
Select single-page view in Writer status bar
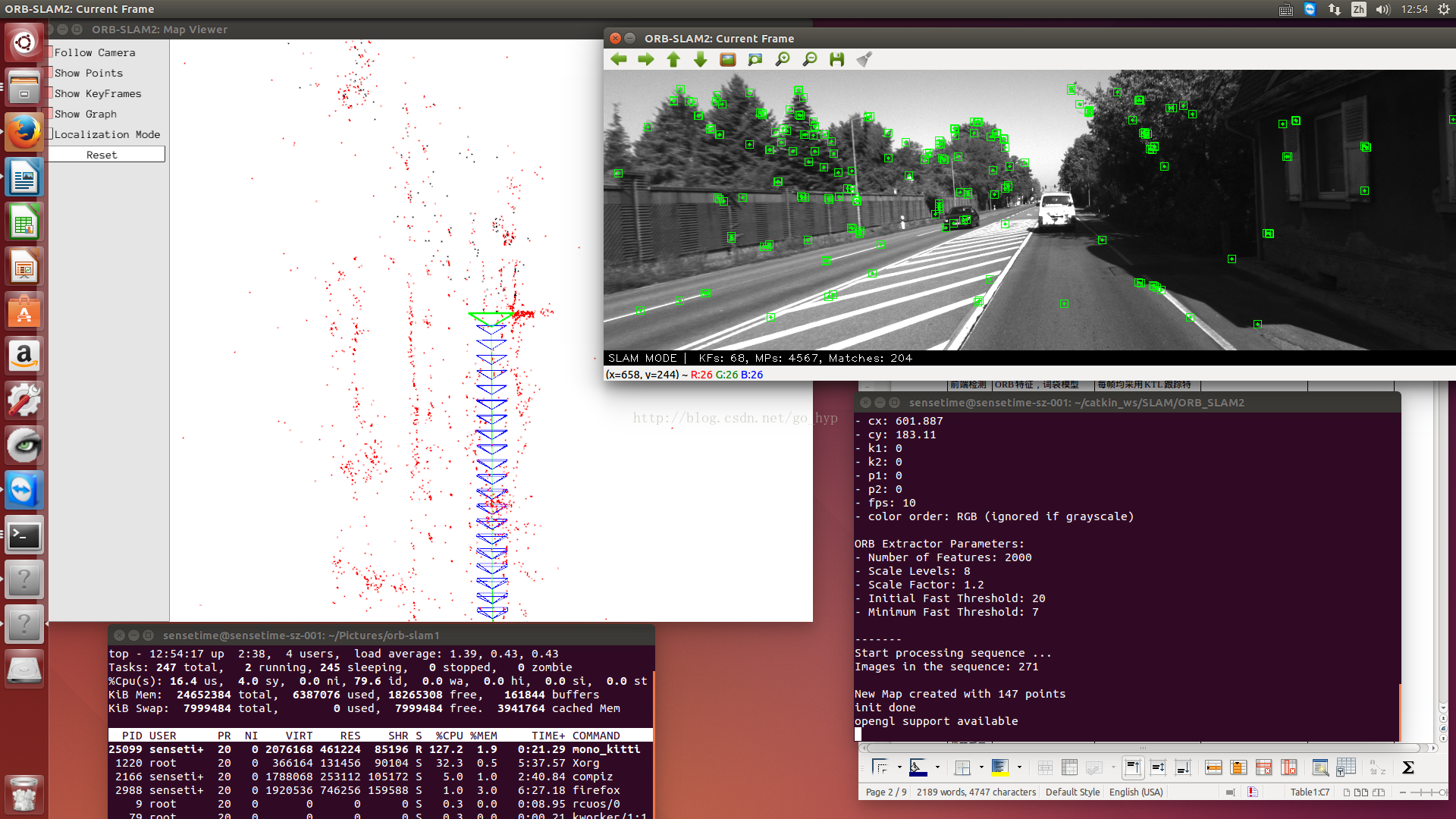1347,792
